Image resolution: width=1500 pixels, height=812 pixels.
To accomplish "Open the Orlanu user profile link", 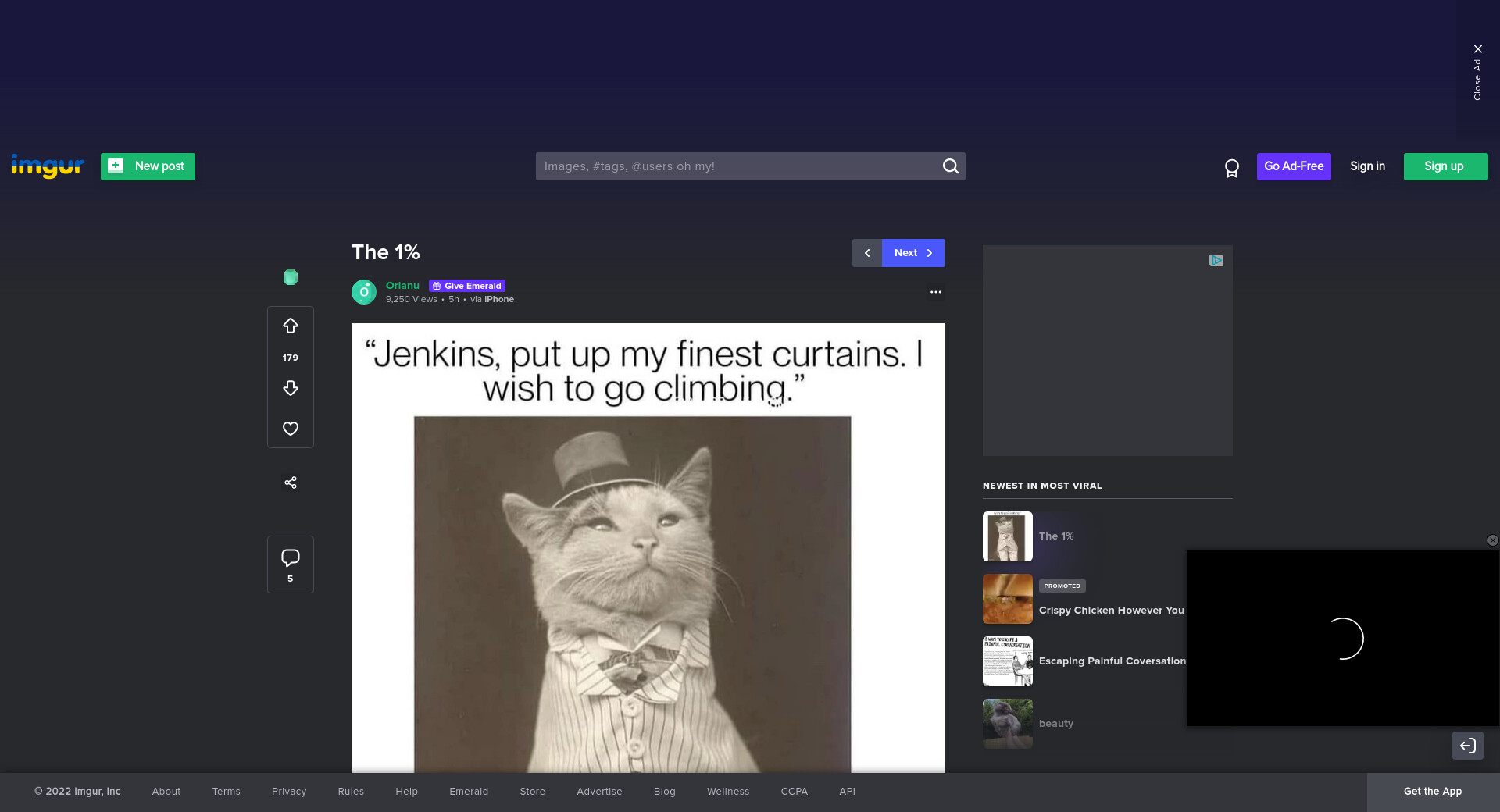I will (x=402, y=286).
